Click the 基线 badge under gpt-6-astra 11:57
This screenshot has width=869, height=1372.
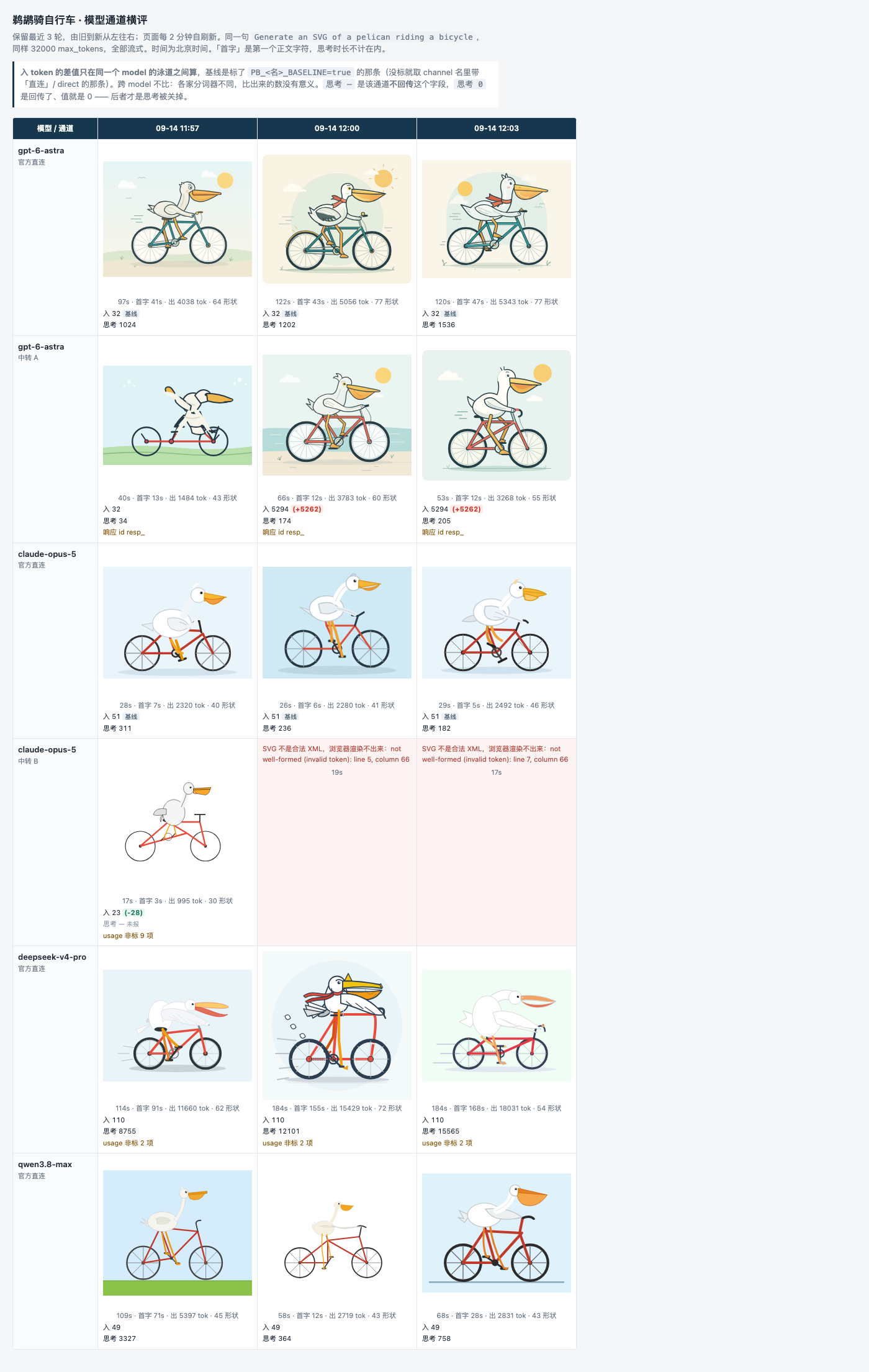131,314
